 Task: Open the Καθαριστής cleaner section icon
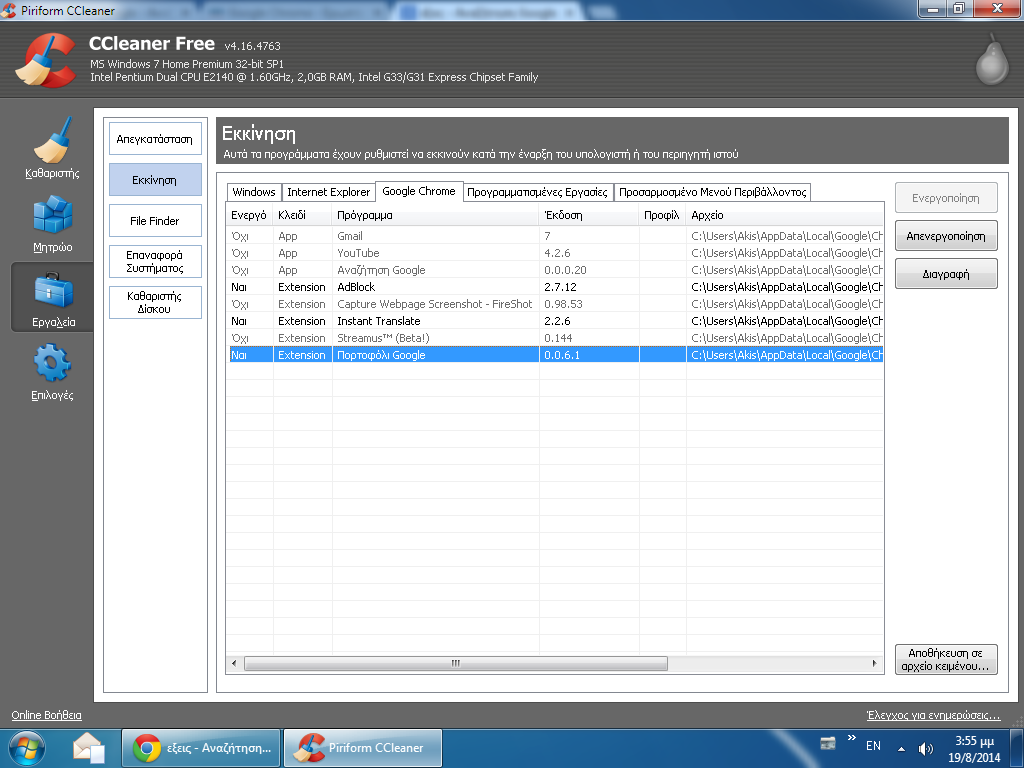tap(52, 142)
